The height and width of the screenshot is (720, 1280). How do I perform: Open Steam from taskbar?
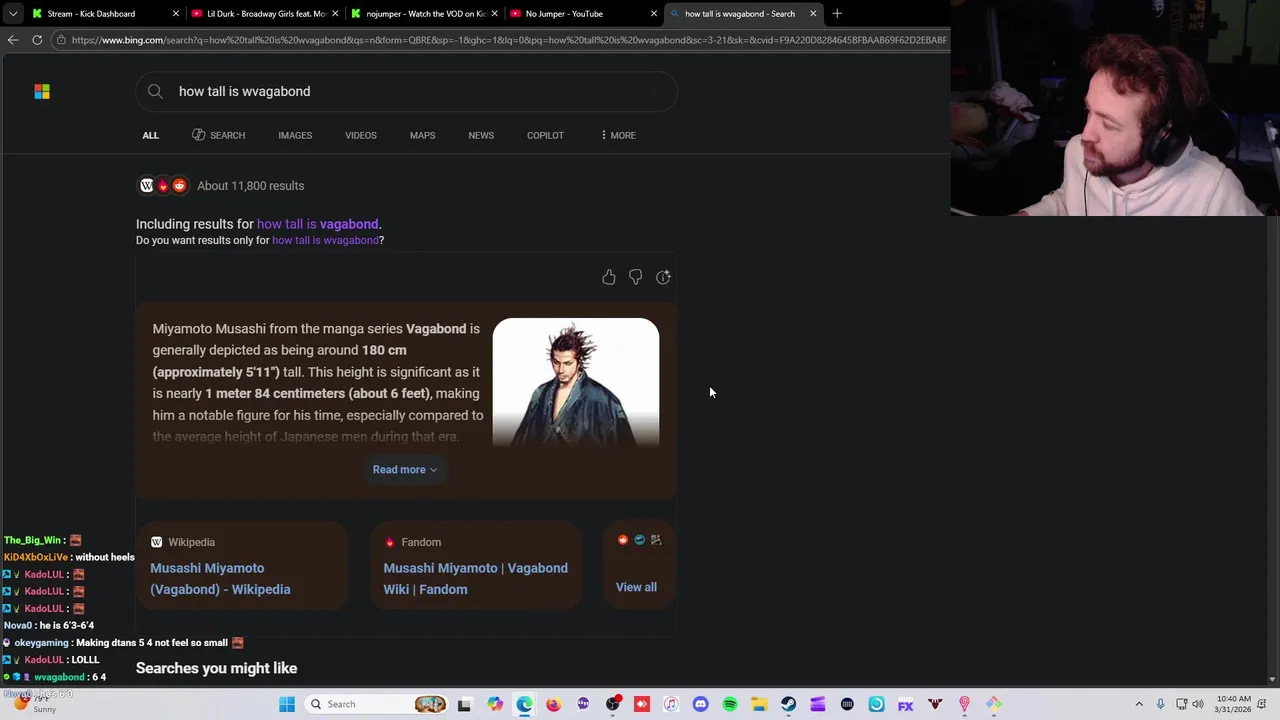[788, 704]
